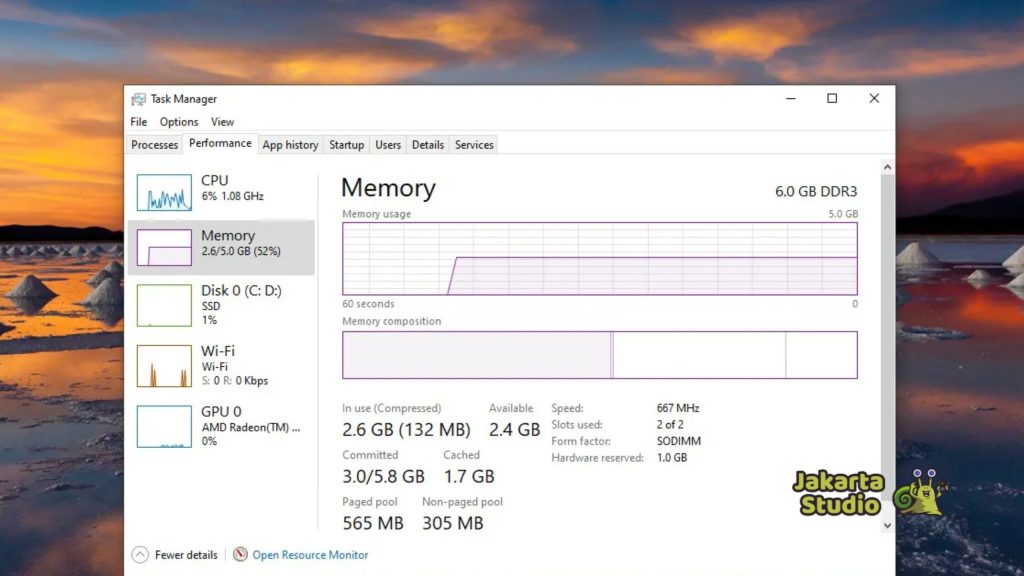Screen dimensions: 1024x576
Task: Click the scrollbar down arrow
Action: pos(886,524)
